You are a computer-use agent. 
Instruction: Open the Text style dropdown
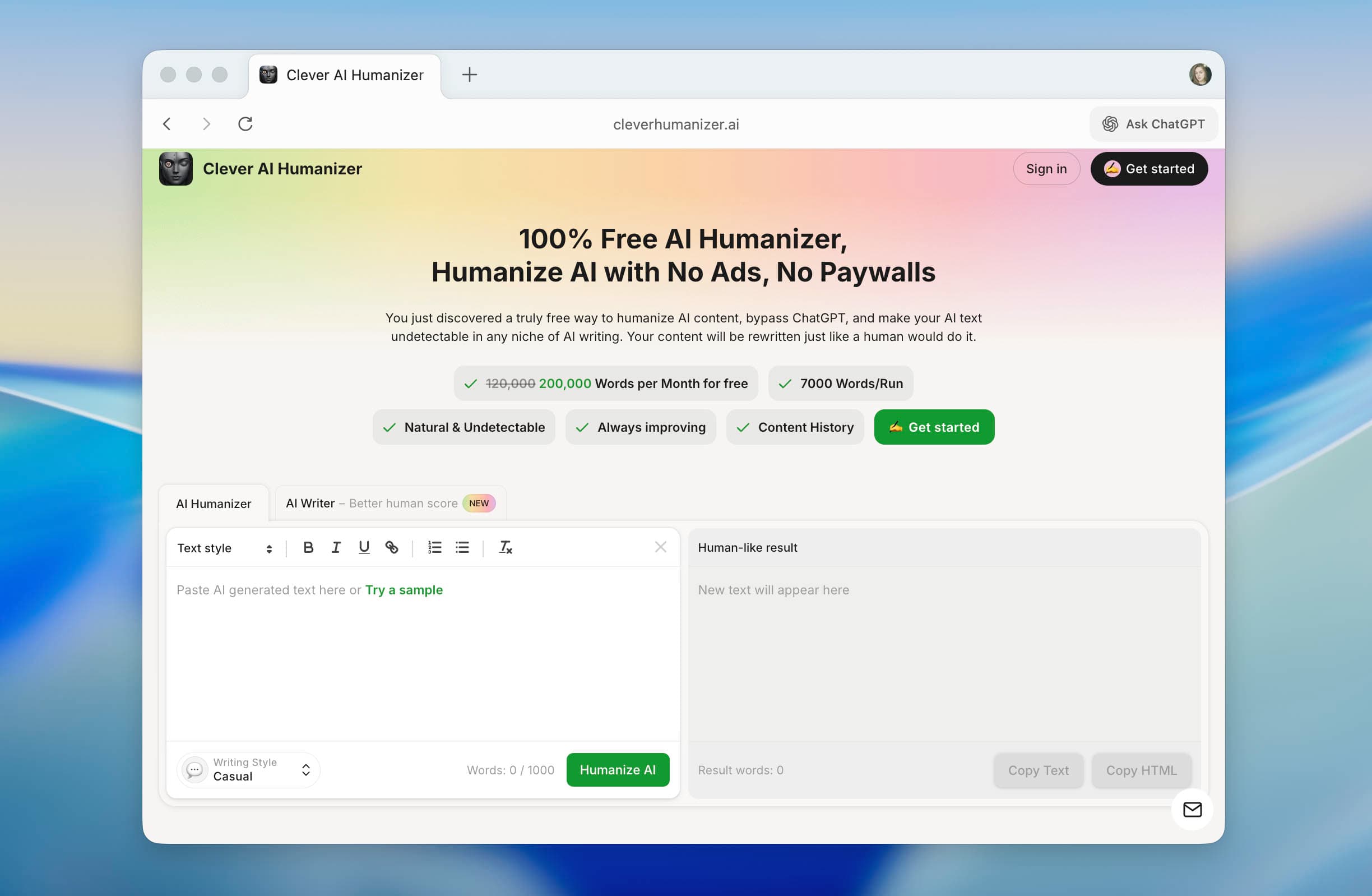pos(225,548)
